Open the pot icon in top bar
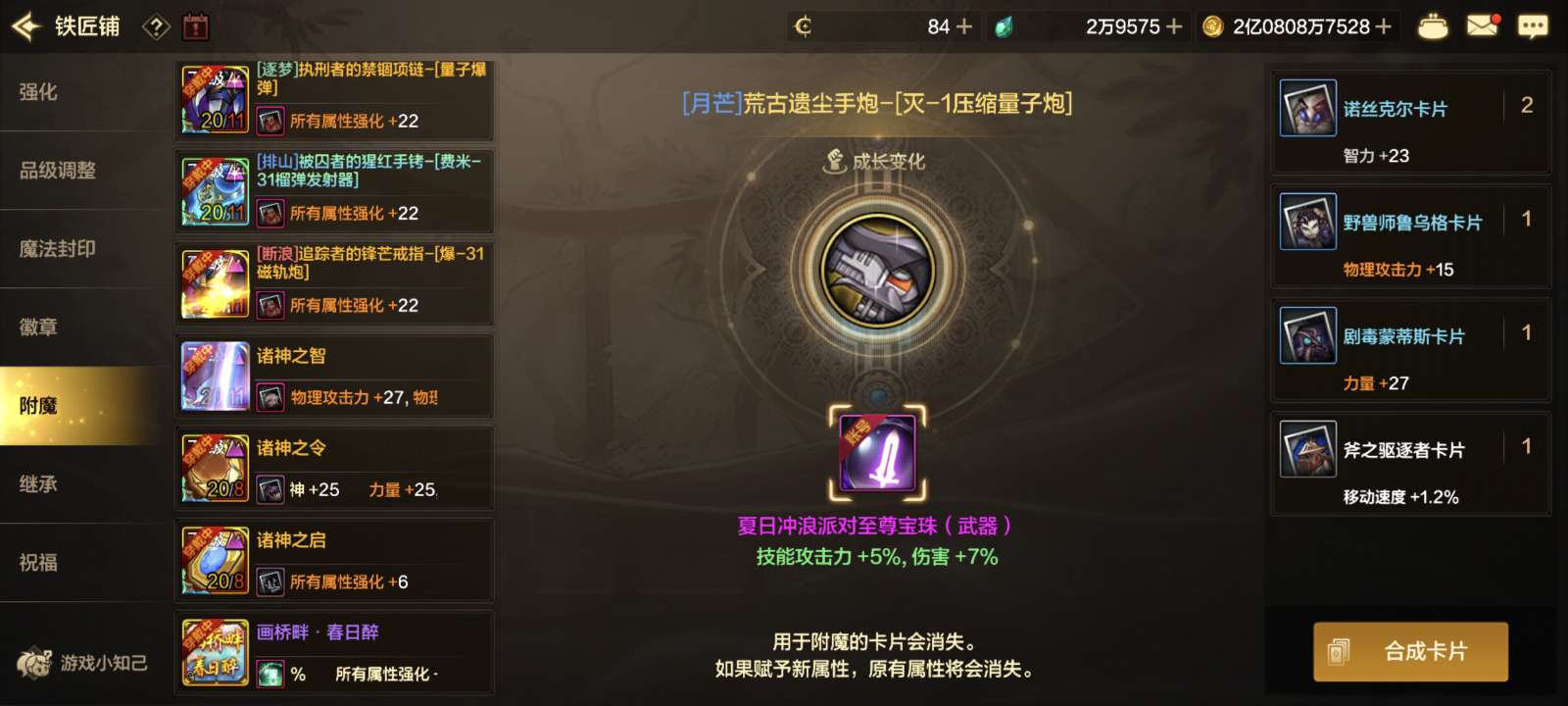 pyautogui.click(x=1433, y=26)
